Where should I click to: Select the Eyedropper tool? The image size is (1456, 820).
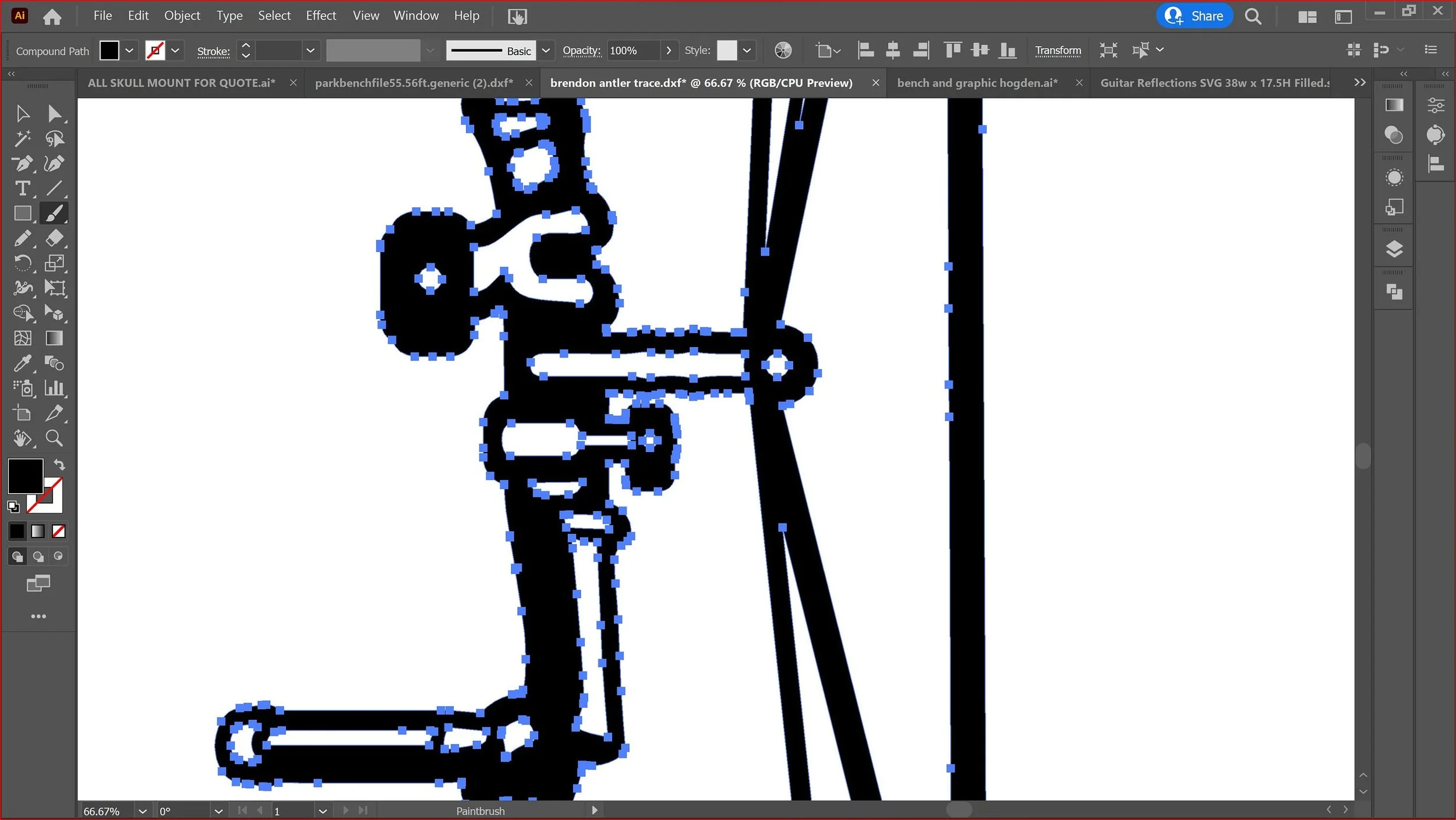(22, 363)
